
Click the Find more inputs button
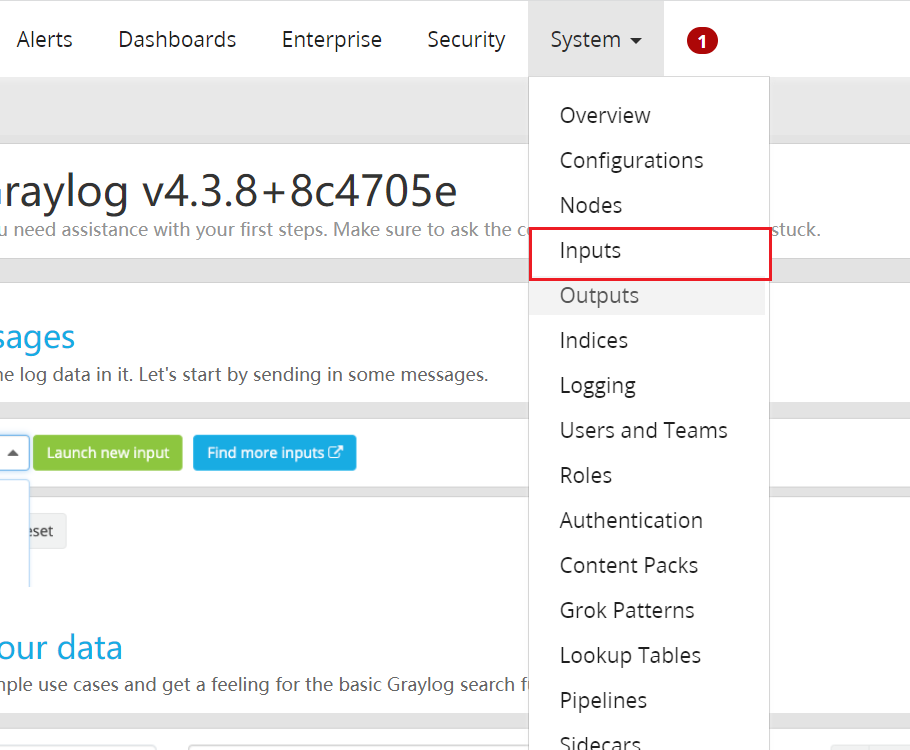(275, 453)
